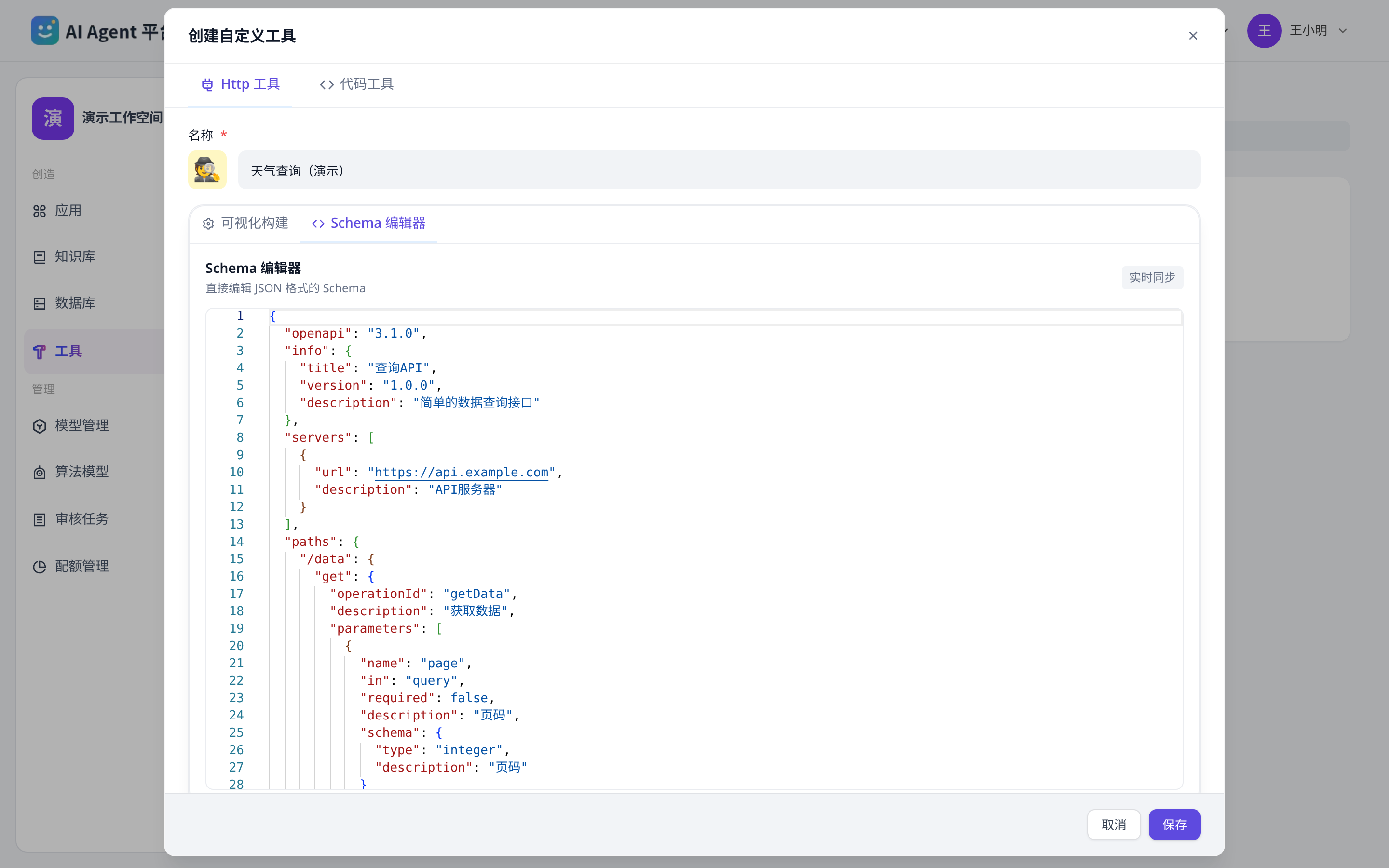
Task: Select the Schema 编辑器 tab
Action: [x=368, y=223]
